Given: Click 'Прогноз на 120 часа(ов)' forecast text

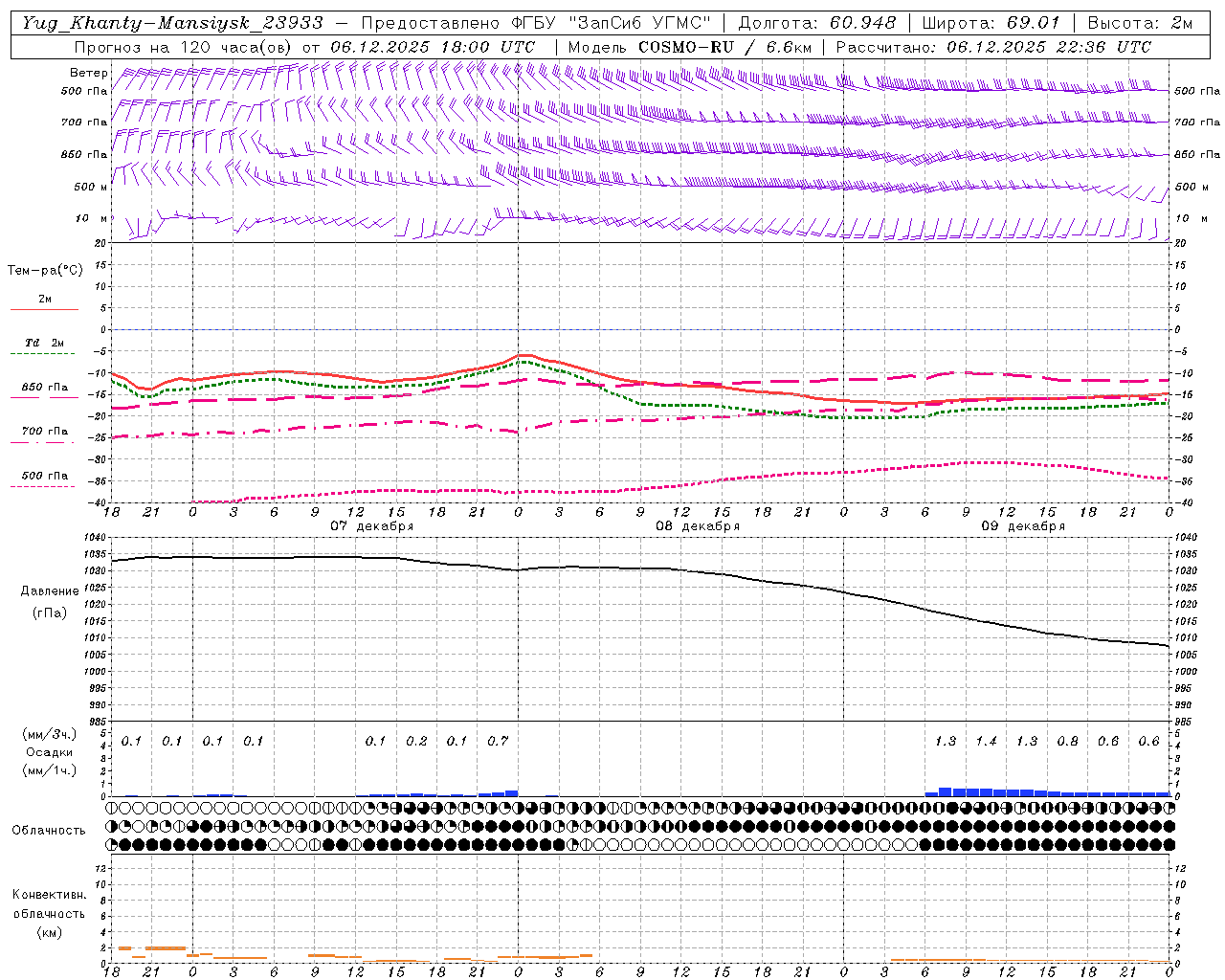Looking at the screenshot, I should tap(185, 47).
